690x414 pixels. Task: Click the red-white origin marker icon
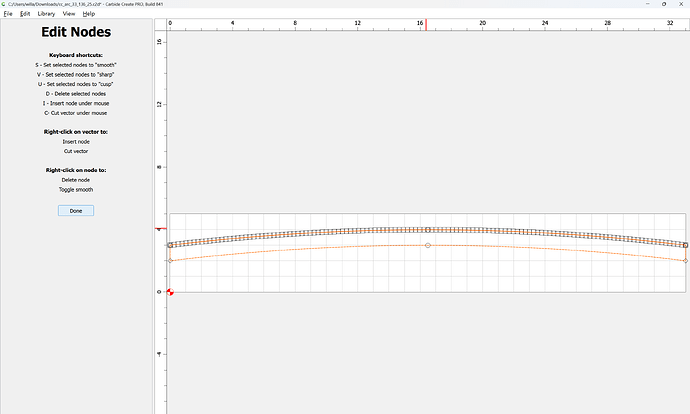pyautogui.click(x=170, y=292)
